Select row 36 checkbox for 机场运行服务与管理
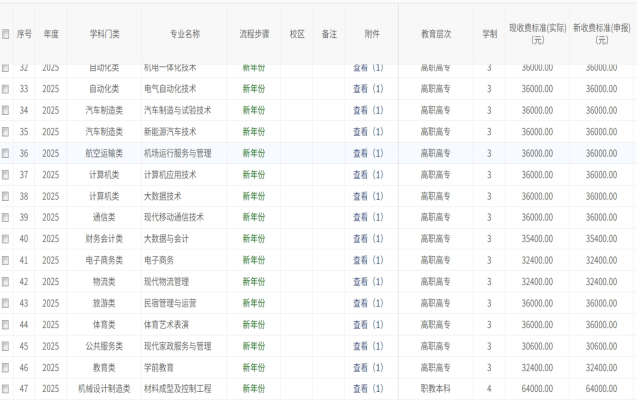This screenshot has width=637, height=400. [x=6, y=153]
